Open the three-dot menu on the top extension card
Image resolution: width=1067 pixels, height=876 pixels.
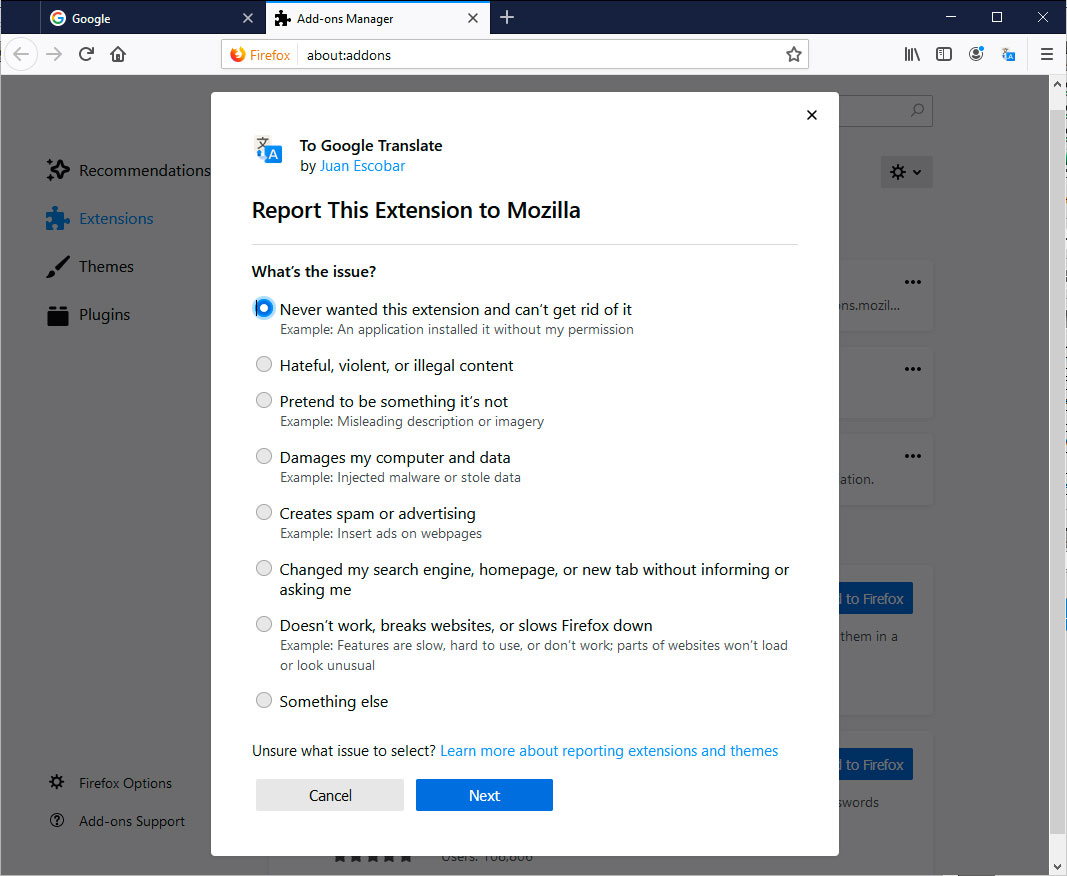click(x=912, y=282)
